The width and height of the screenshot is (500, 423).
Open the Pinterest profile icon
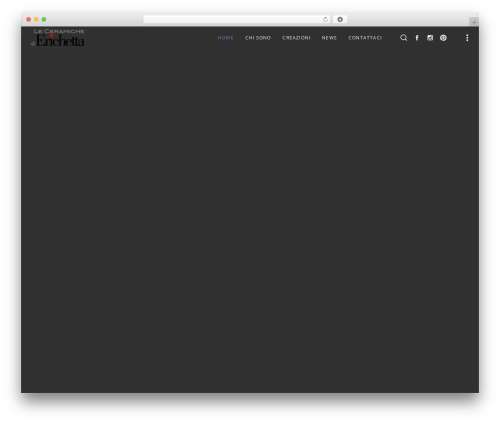(x=443, y=38)
